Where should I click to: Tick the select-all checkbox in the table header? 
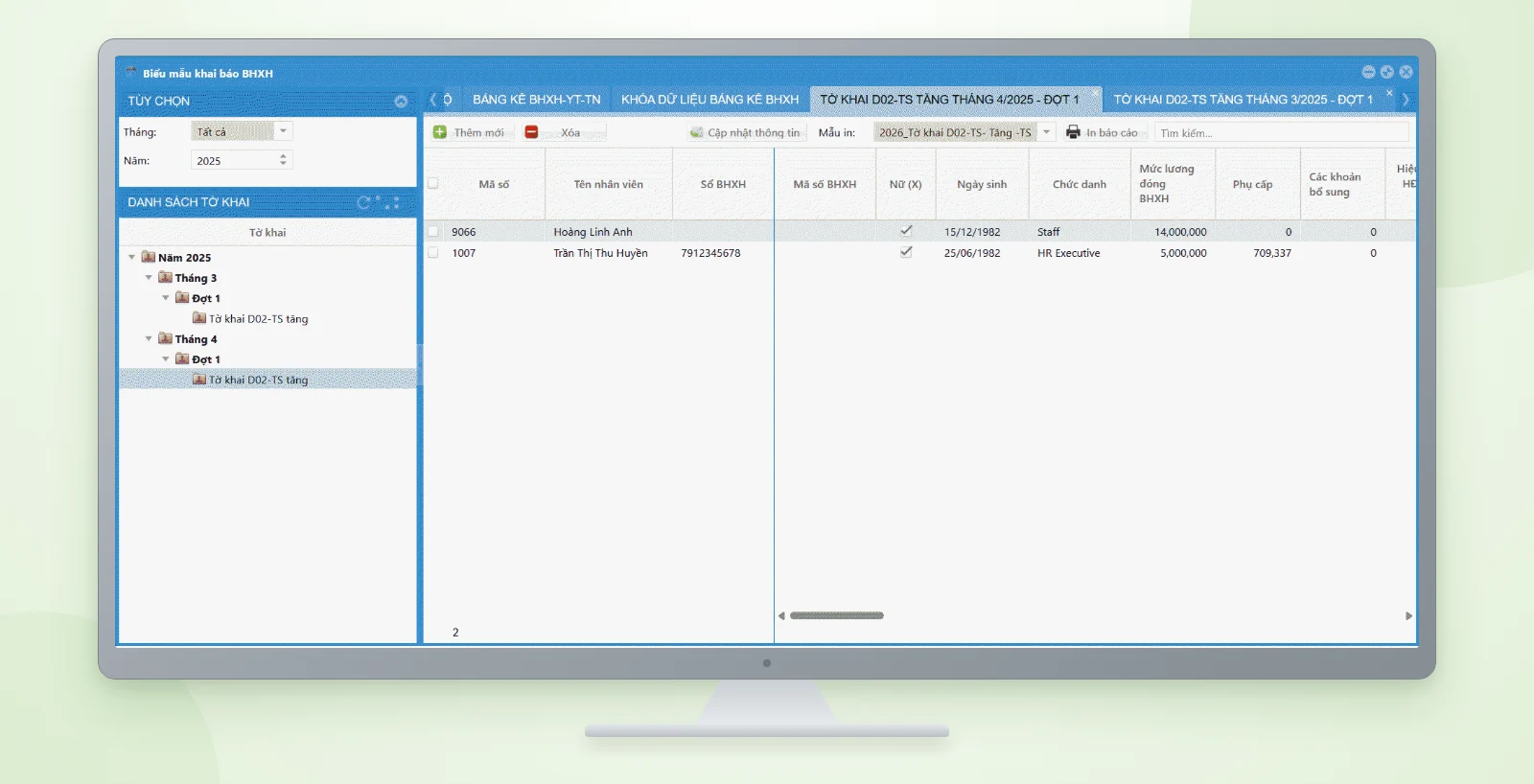click(x=433, y=183)
